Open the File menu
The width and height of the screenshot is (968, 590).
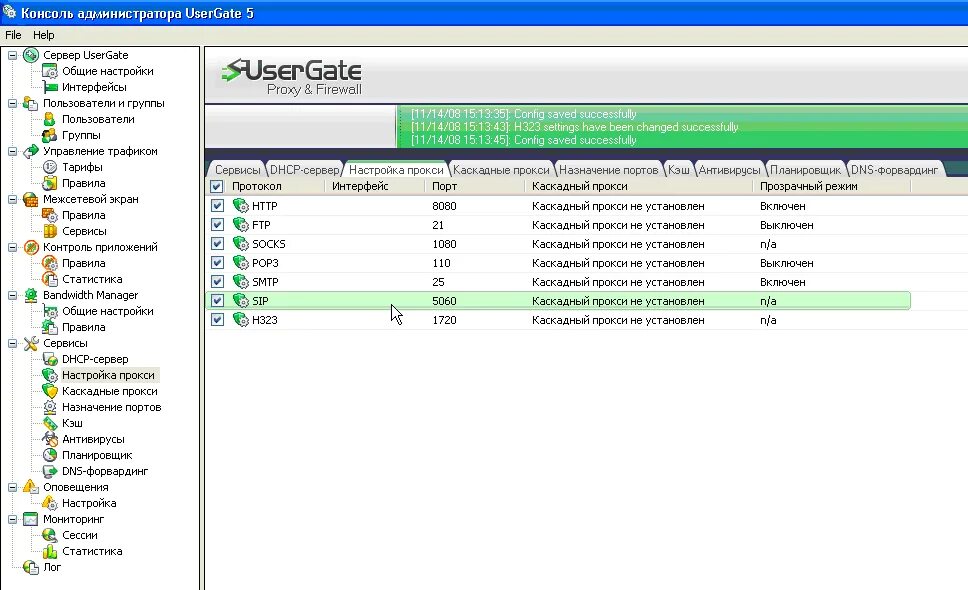[x=13, y=35]
